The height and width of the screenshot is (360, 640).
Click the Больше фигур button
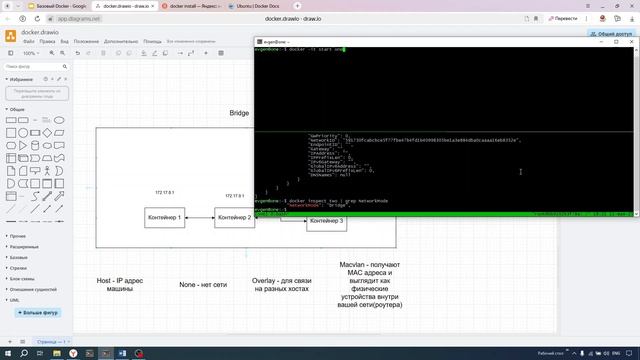pyautogui.click(x=38, y=313)
